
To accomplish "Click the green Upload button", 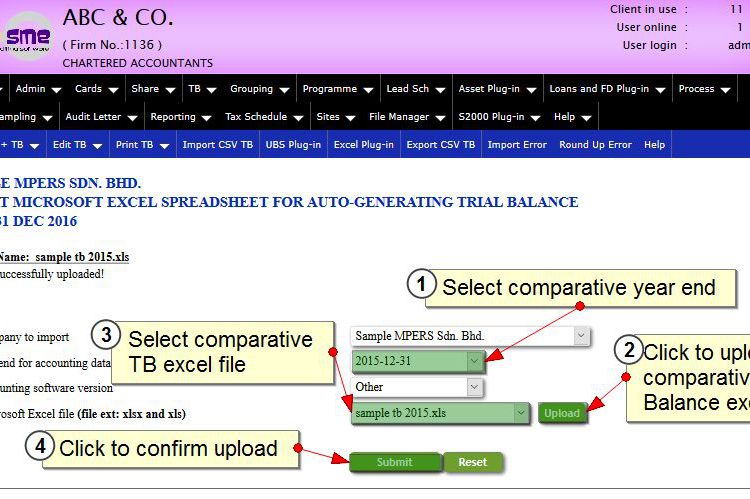I will coord(562,413).
